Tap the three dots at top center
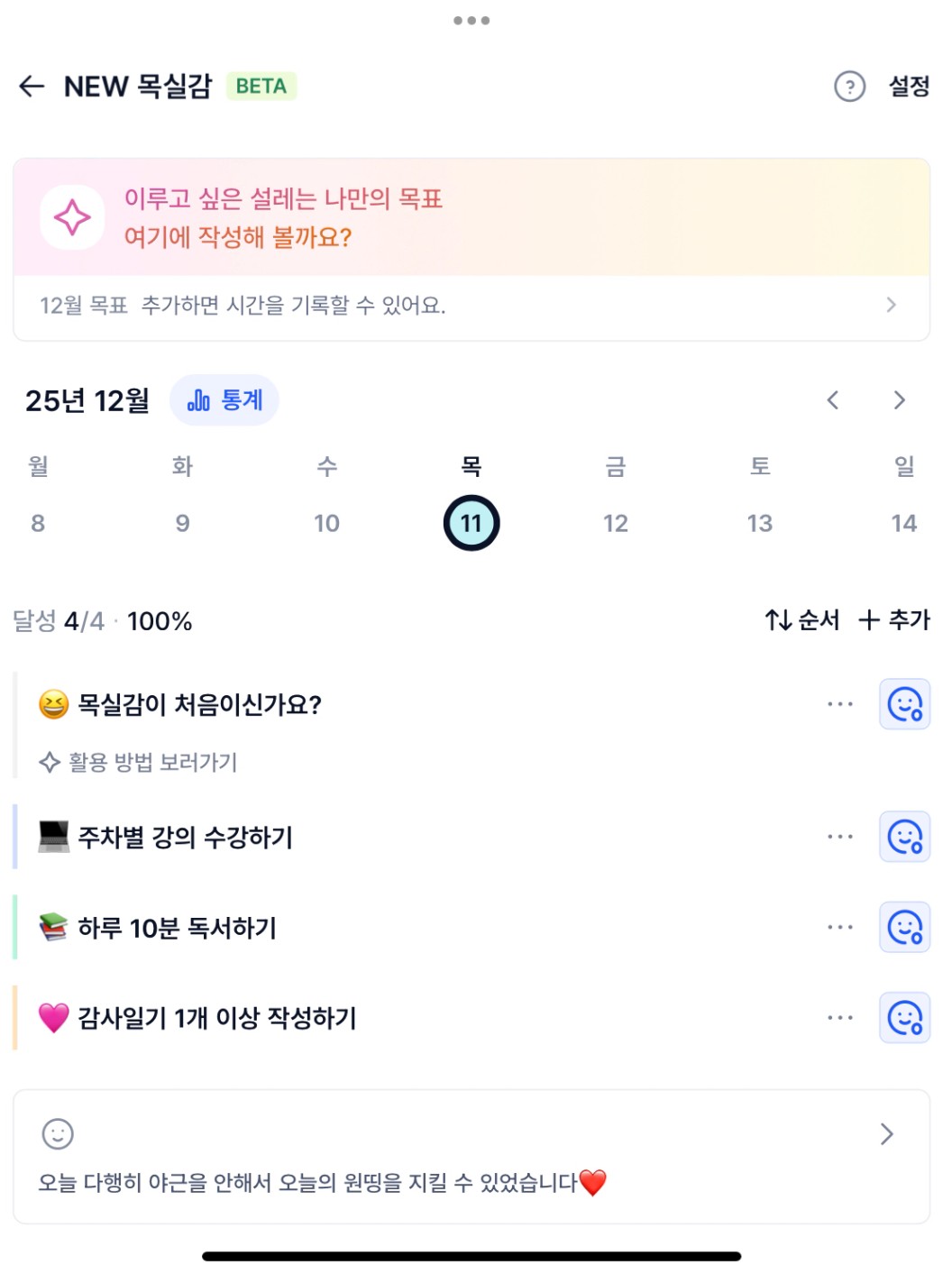Screen dimensions: 952x1274 coord(471,20)
